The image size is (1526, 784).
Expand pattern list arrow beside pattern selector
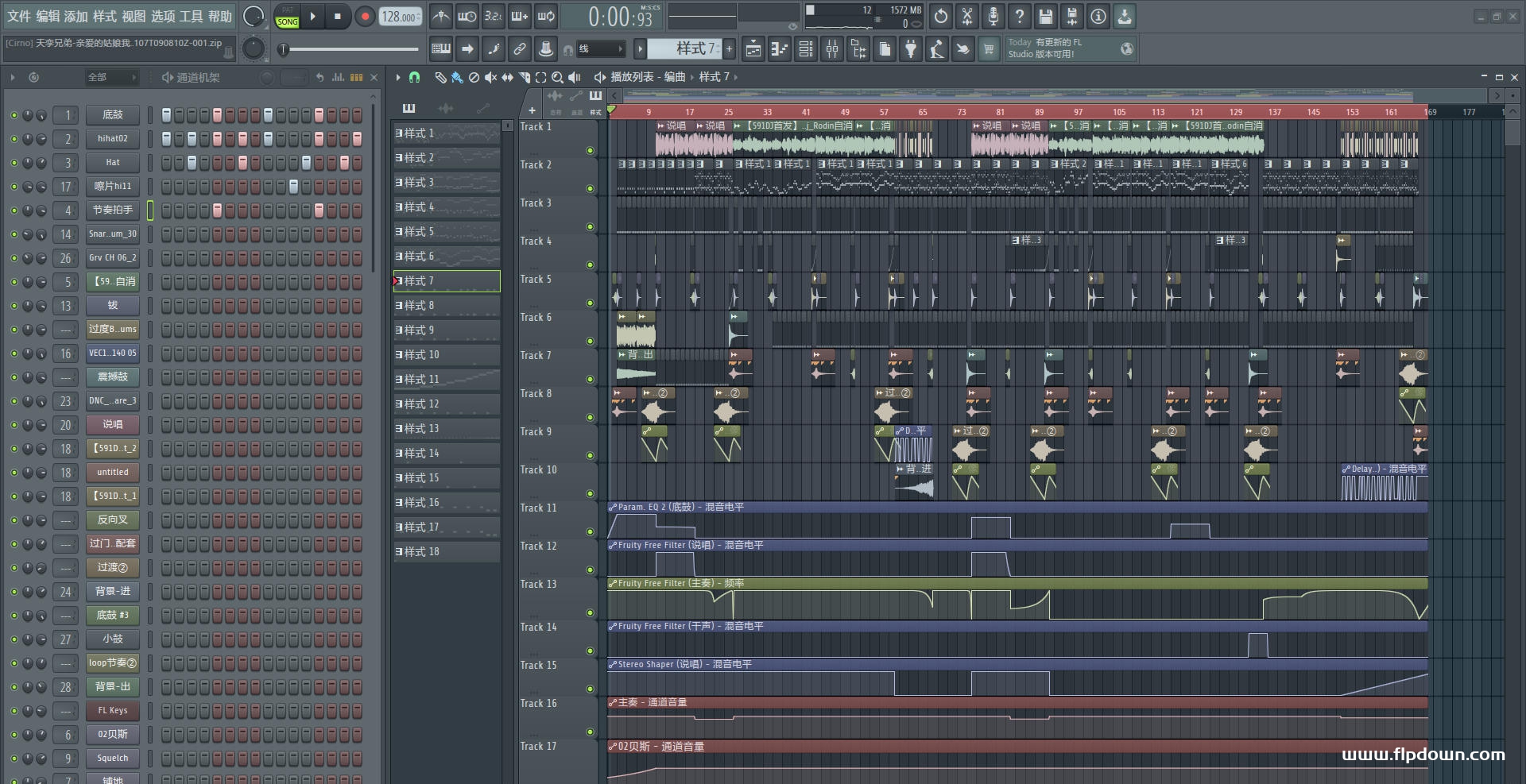tap(640, 49)
